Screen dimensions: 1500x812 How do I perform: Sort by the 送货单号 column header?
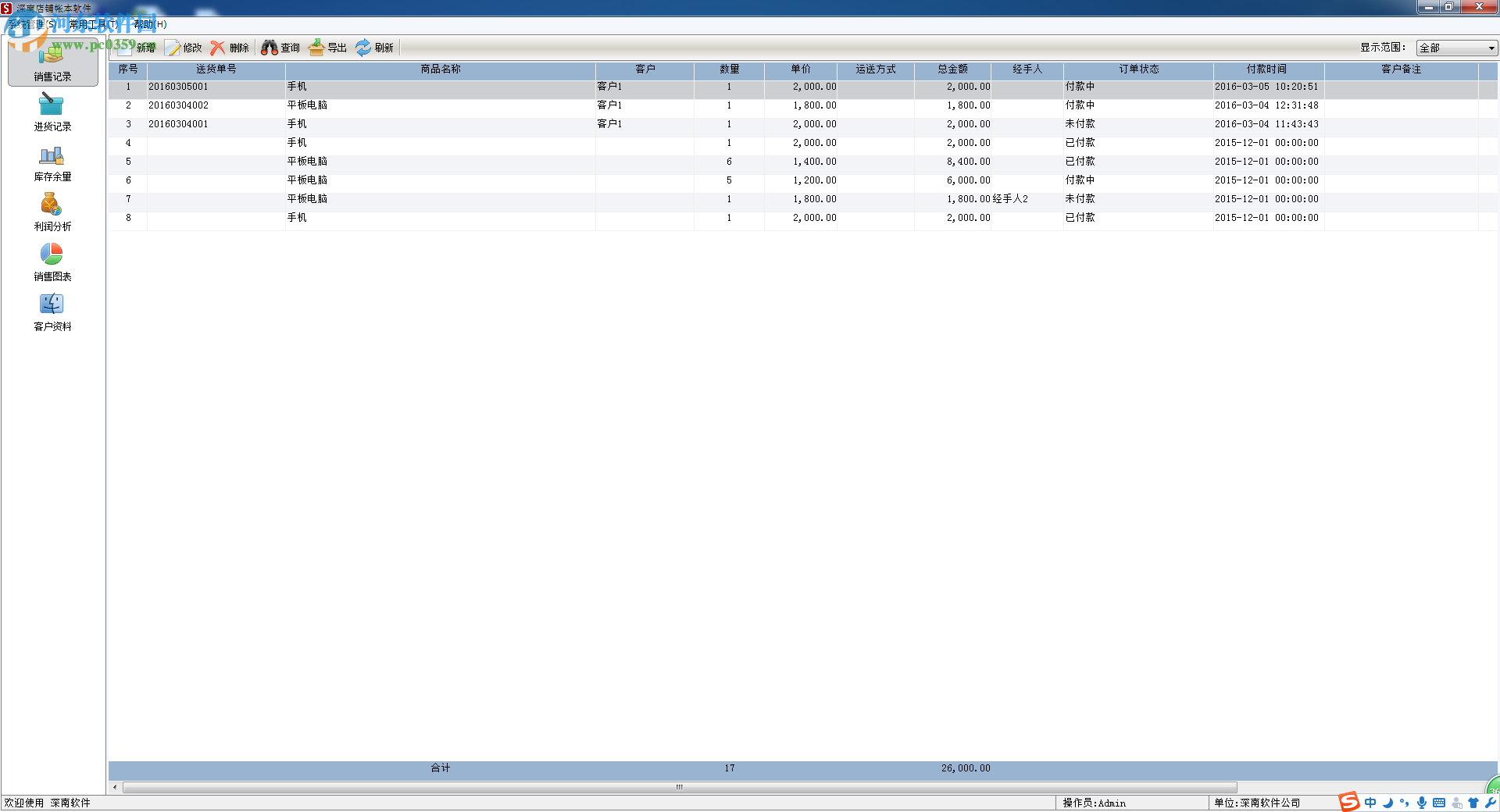[216, 69]
